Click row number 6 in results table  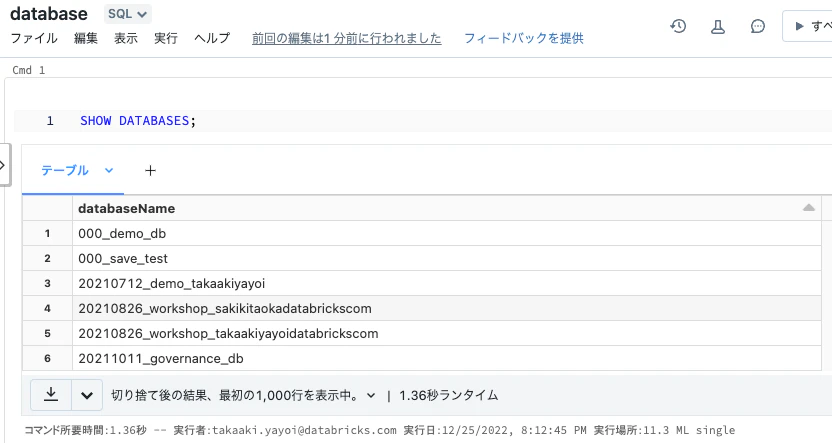(x=47, y=358)
